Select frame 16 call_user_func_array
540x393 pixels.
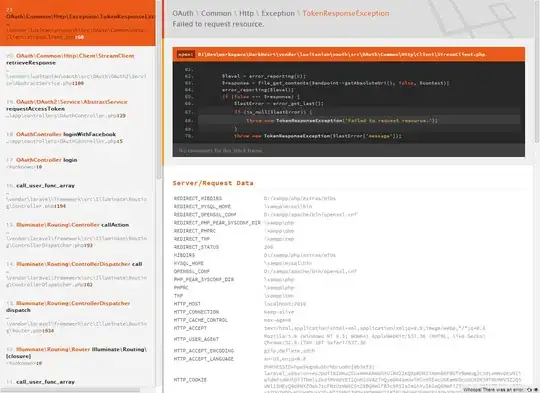tap(77, 196)
